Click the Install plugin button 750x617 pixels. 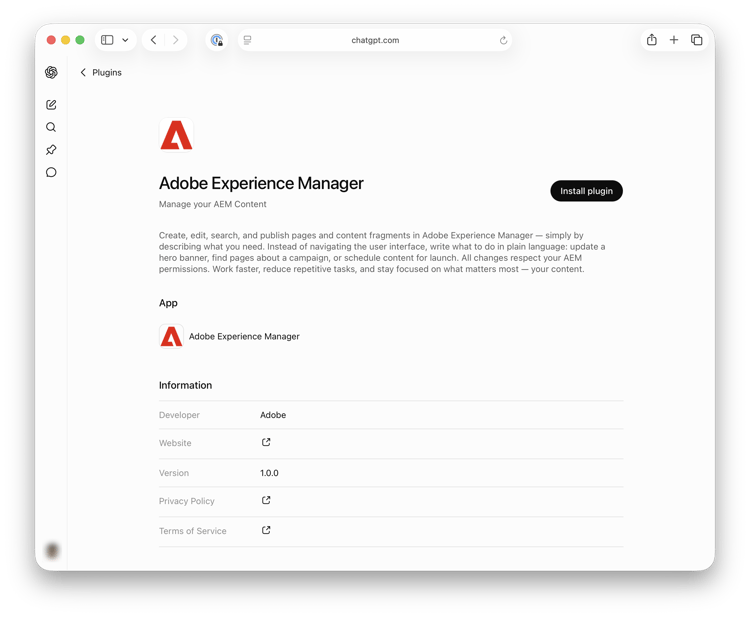[x=586, y=191]
